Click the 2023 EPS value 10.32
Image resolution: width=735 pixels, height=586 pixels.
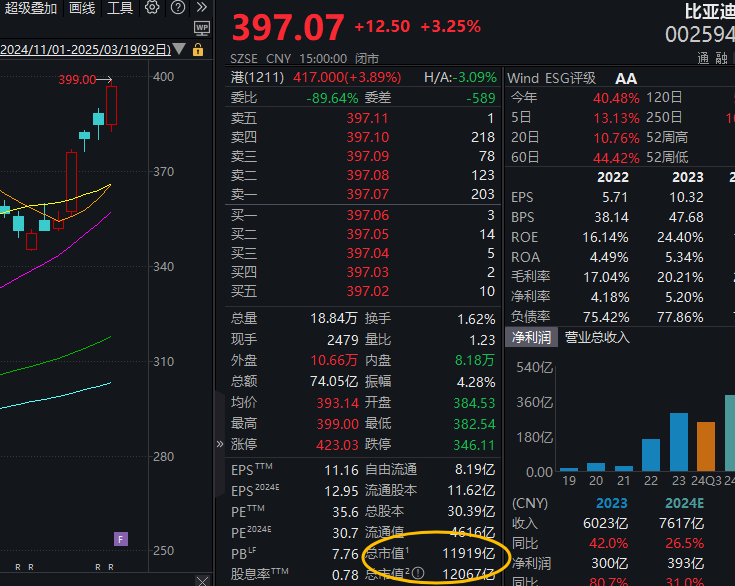click(686, 197)
